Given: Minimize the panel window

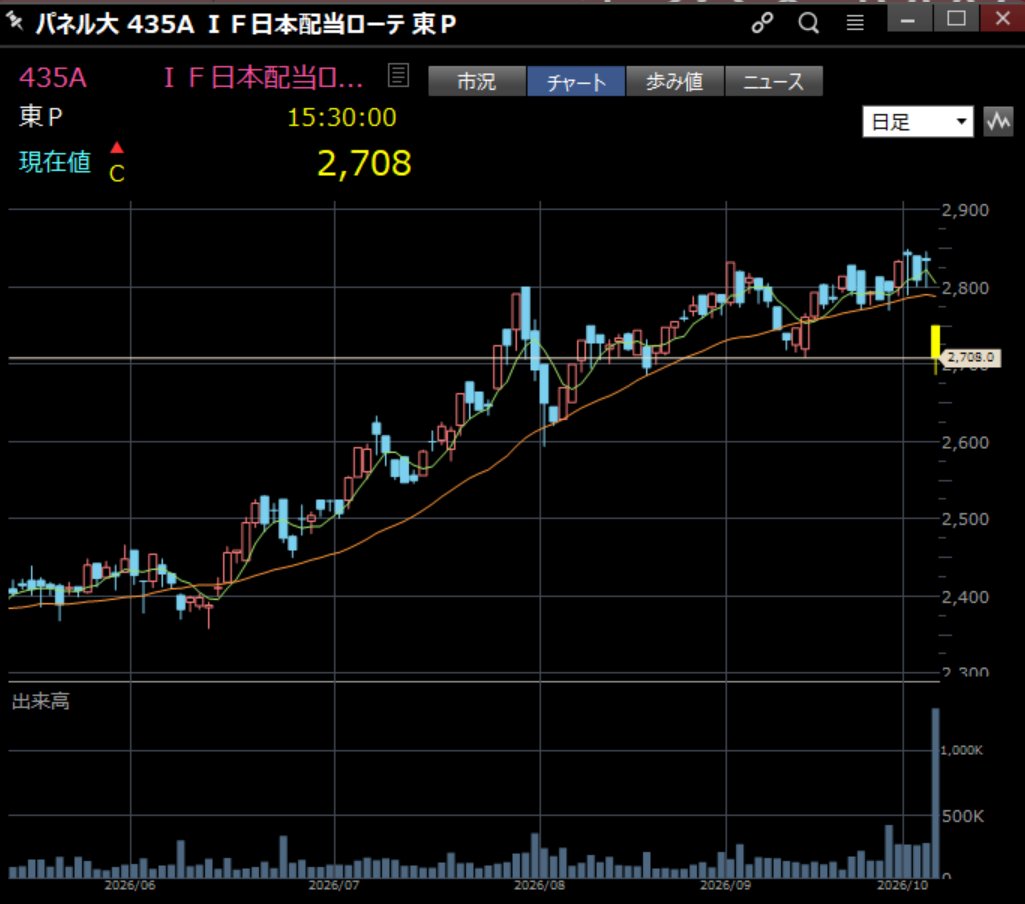Looking at the screenshot, I should 909,19.
